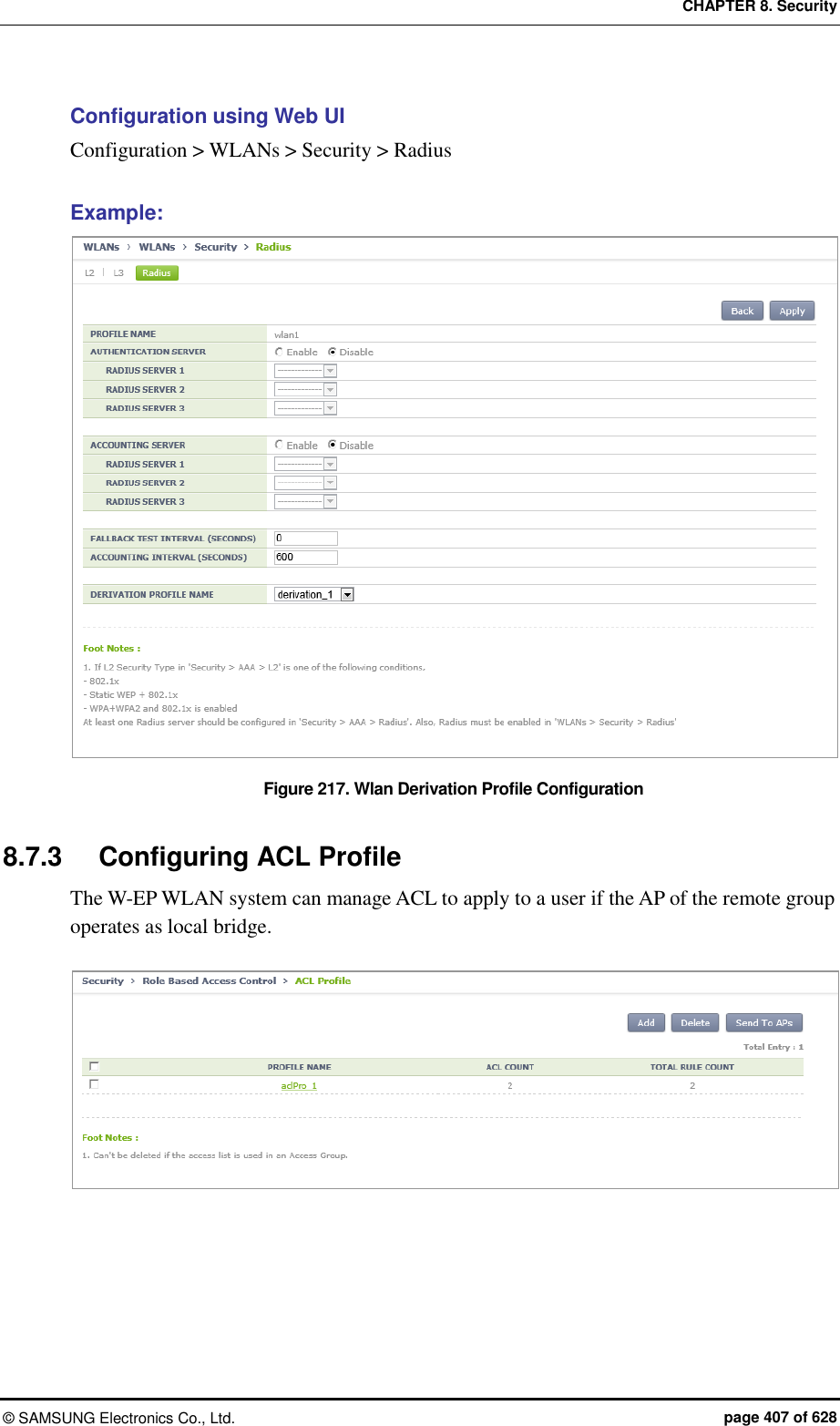Screen dimensions: 840x1426
Task: Check the select-all checkbox in the header
Action: pos(94,1065)
